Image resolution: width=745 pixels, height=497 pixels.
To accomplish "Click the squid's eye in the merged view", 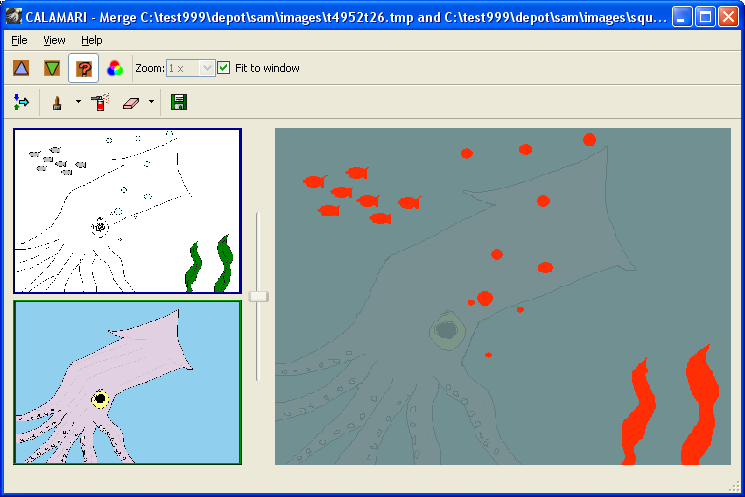I will point(447,330).
